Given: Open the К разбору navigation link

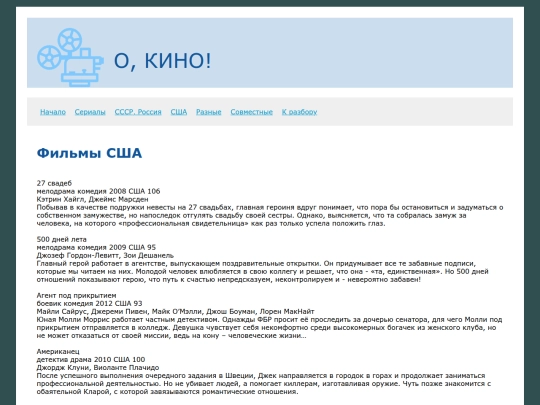Looking at the screenshot, I should click(299, 112).
